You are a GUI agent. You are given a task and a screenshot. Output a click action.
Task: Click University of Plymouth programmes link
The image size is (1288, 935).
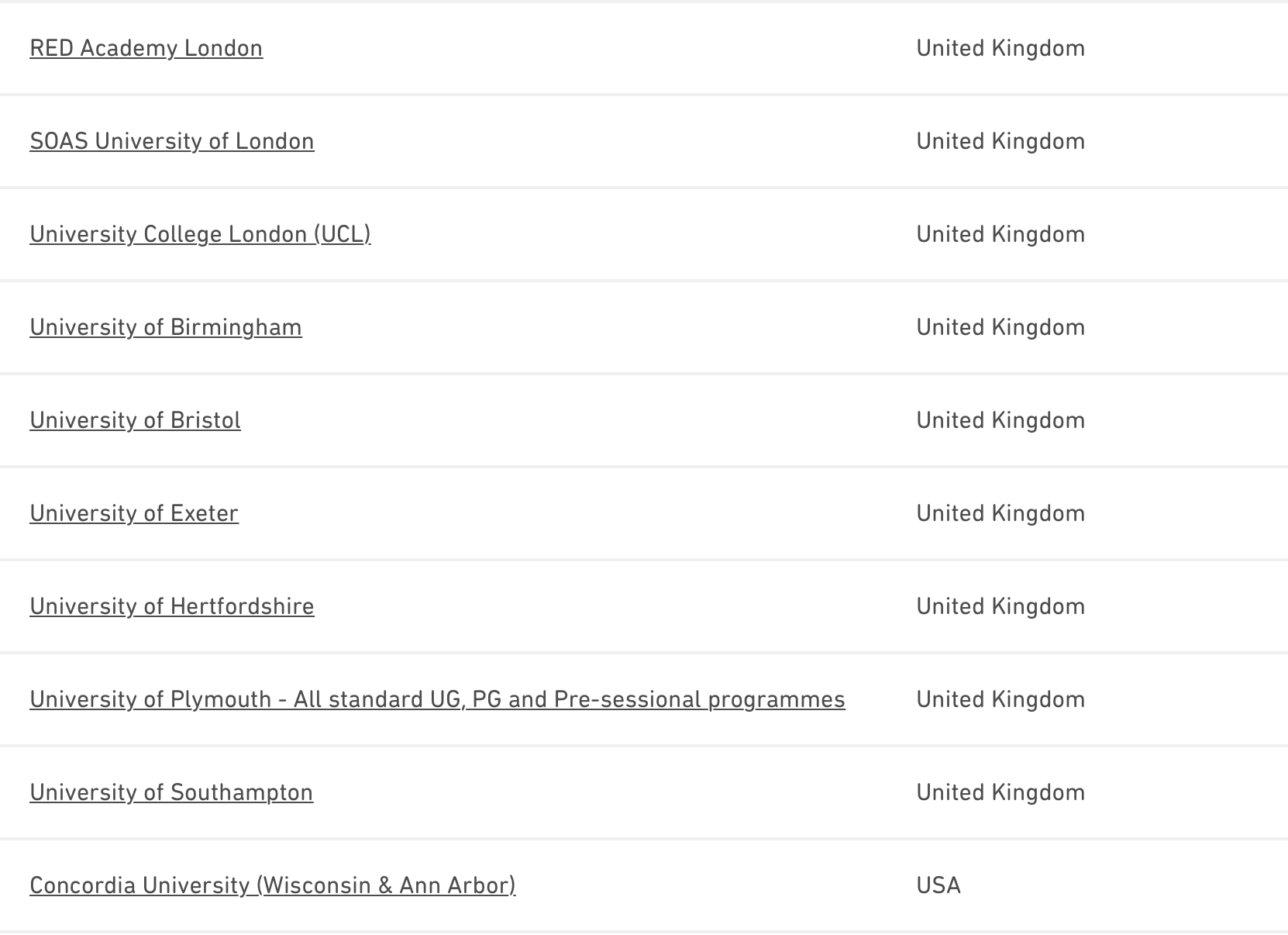[437, 699]
